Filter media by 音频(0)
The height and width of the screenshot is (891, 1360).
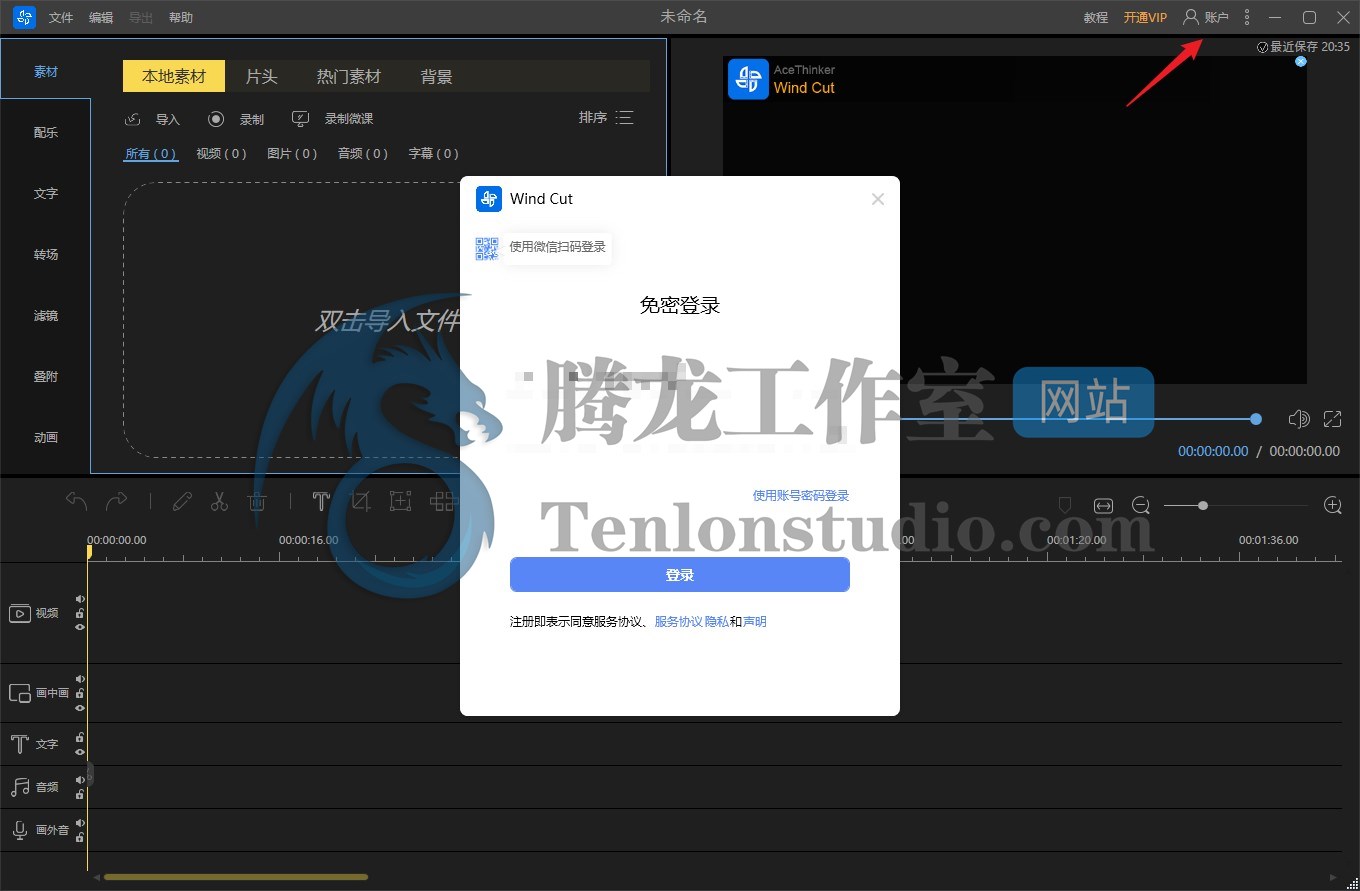coord(363,154)
